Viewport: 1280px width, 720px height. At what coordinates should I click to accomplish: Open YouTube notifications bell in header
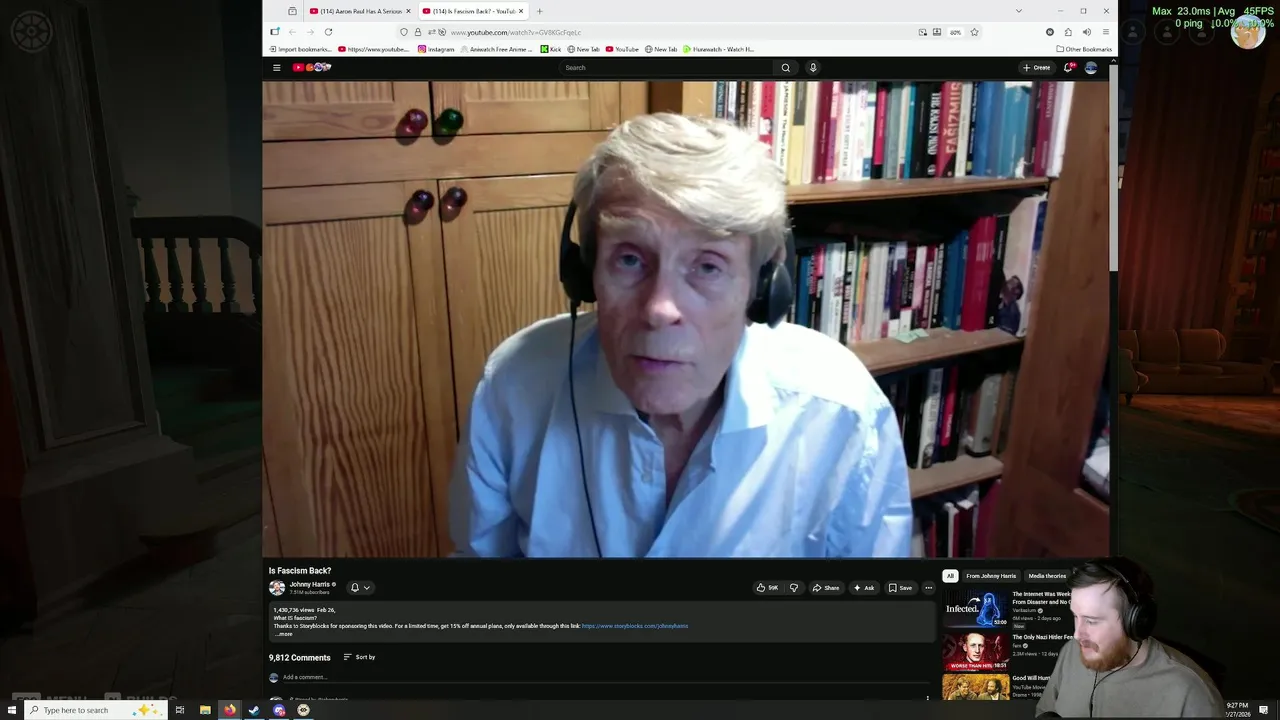[1068, 68]
